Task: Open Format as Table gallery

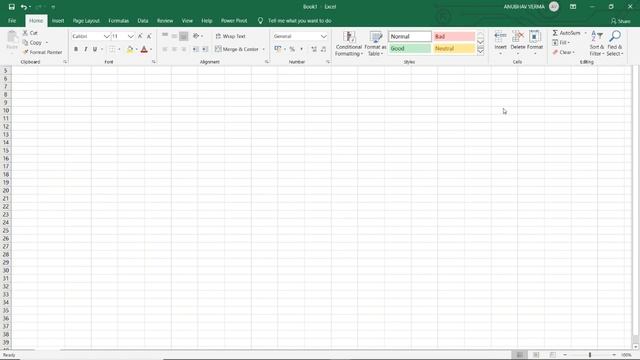Action: [375, 43]
